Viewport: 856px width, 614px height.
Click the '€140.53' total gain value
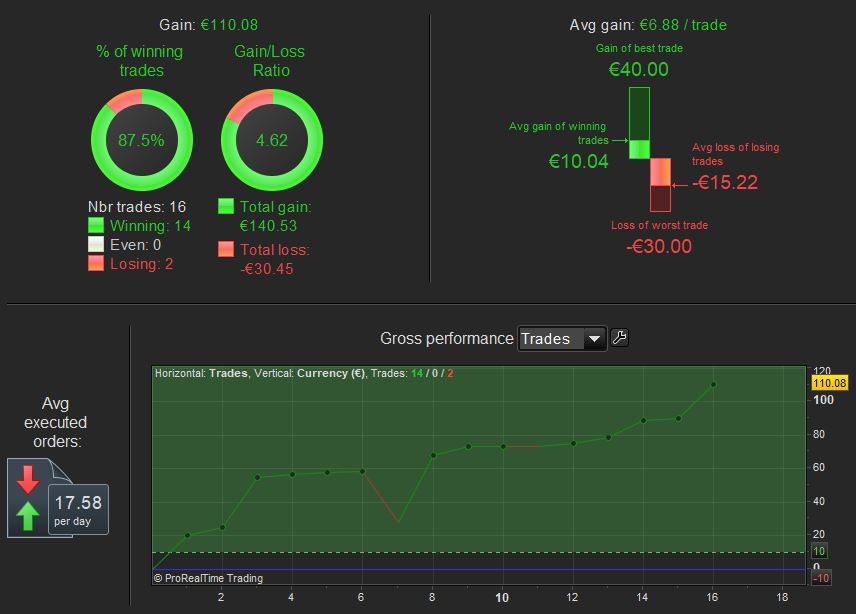pos(268,226)
